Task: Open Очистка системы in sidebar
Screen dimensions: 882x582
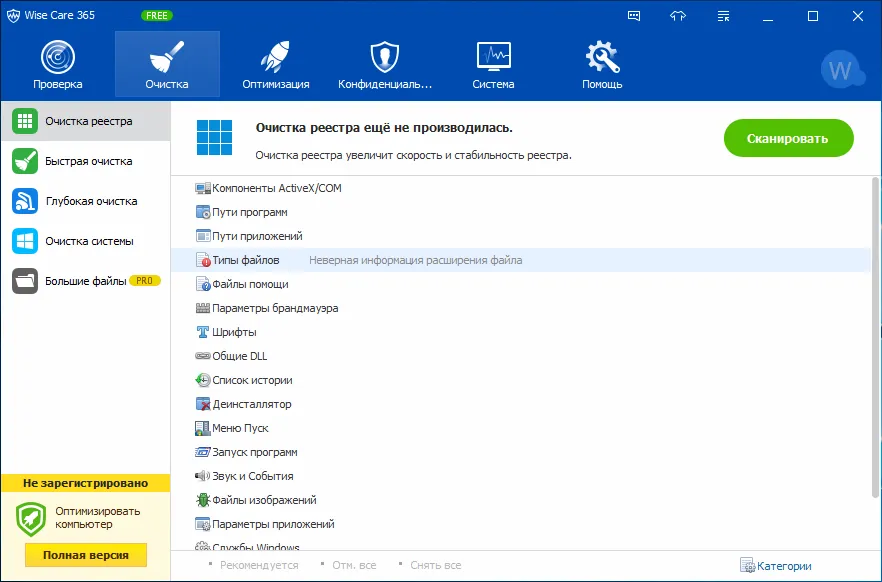Action: point(86,241)
